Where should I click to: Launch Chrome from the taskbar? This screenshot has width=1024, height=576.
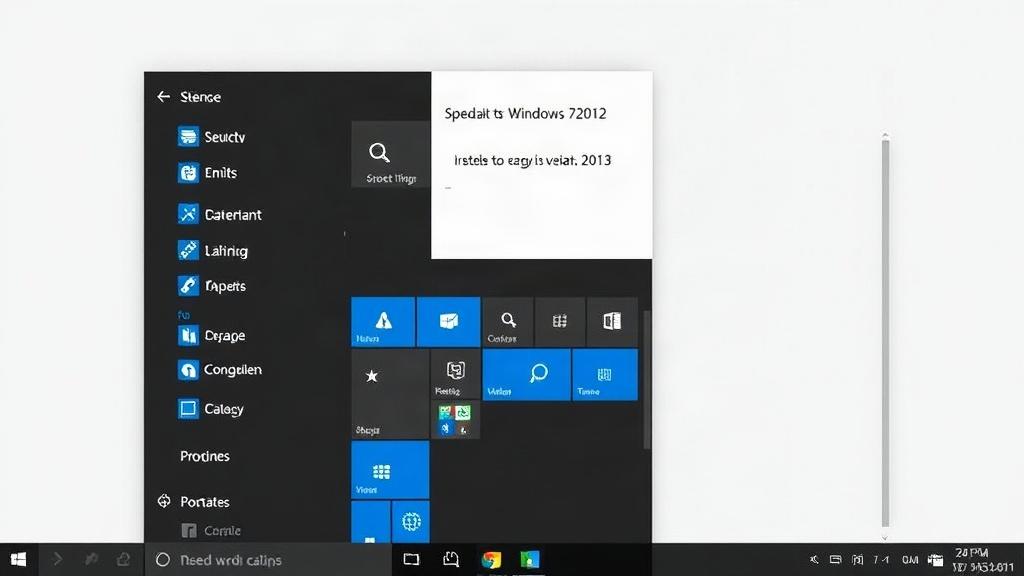[491, 560]
